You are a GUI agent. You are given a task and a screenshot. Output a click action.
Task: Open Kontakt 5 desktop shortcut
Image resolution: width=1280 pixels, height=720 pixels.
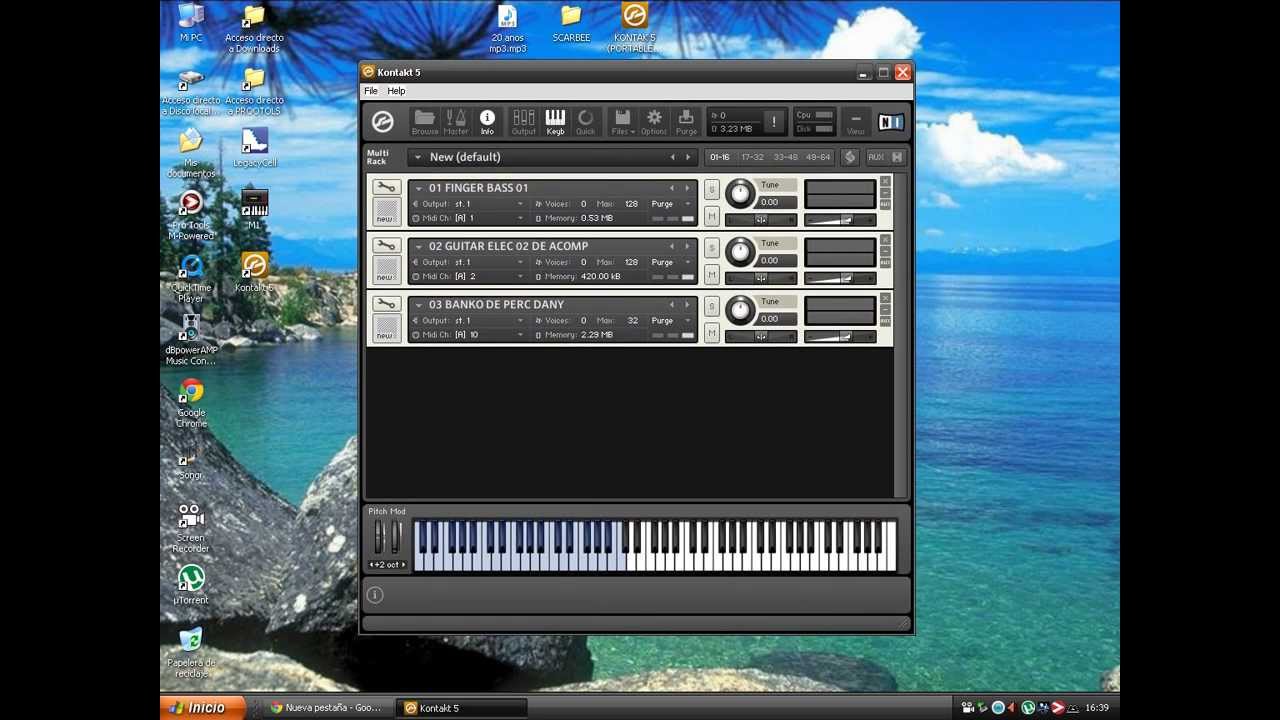click(254, 271)
